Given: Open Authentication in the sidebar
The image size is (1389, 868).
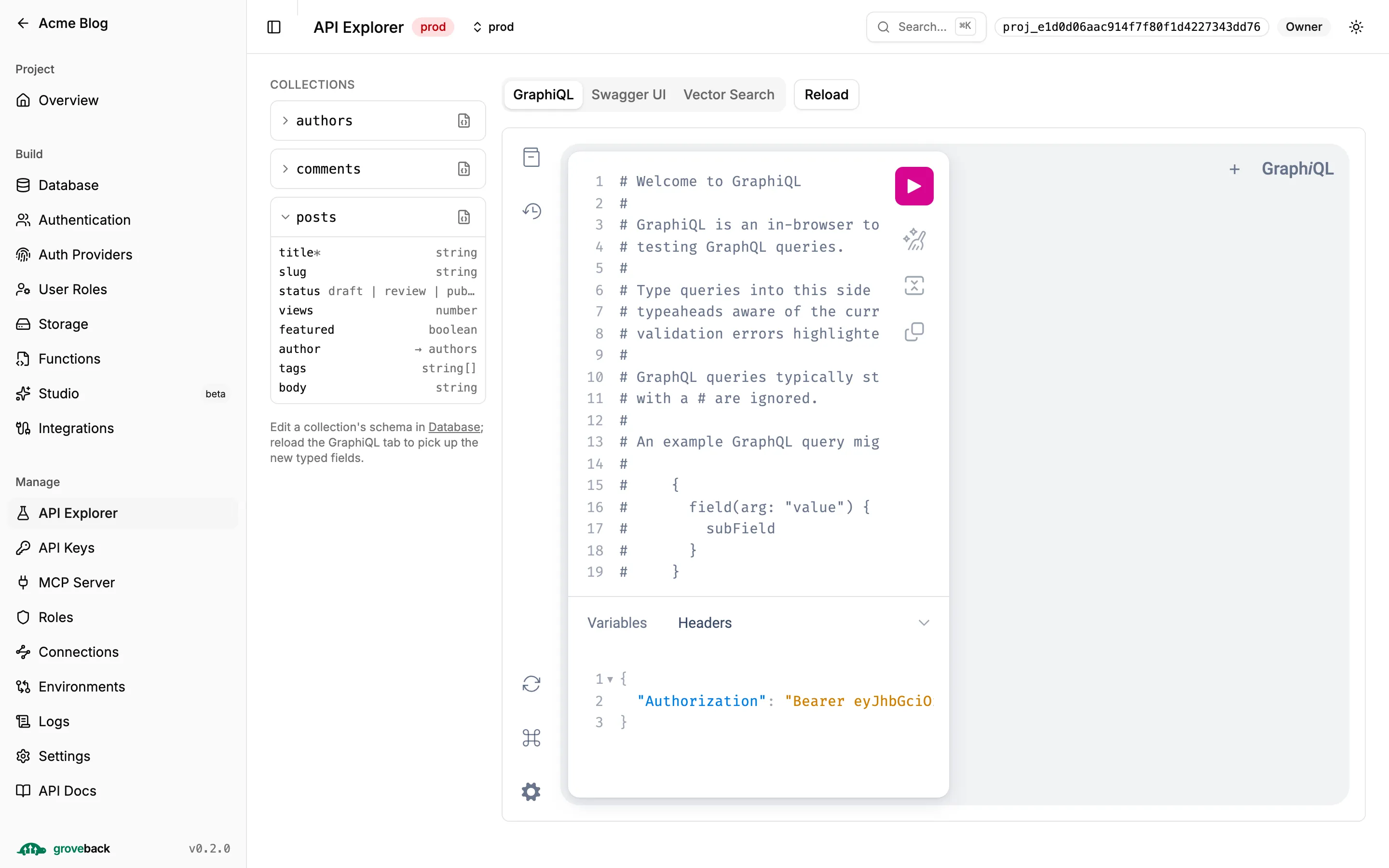Looking at the screenshot, I should click(x=123, y=220).
